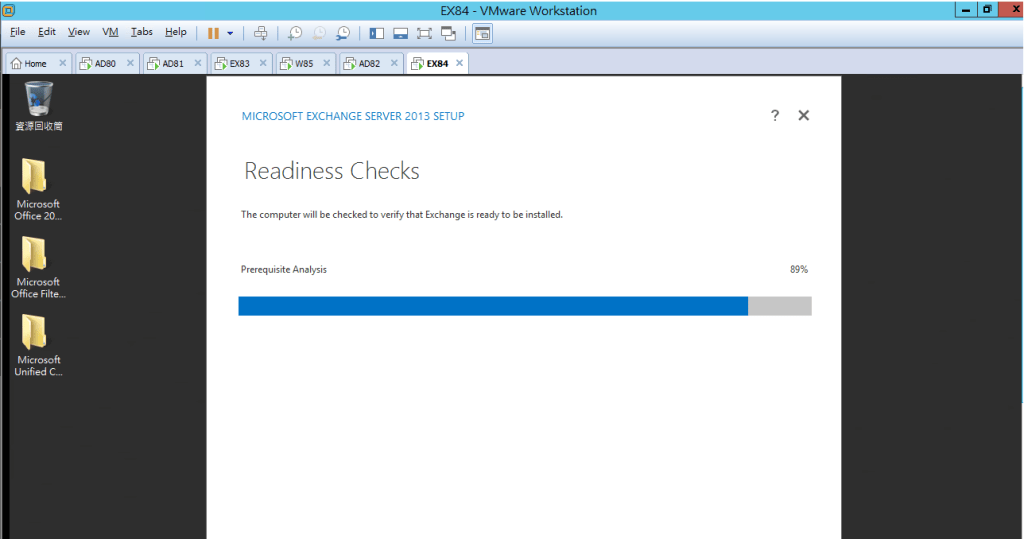Toggle the library sidebar view icon
The image size is (1024, 539).
pyautogui.click(x=377, y=33)
